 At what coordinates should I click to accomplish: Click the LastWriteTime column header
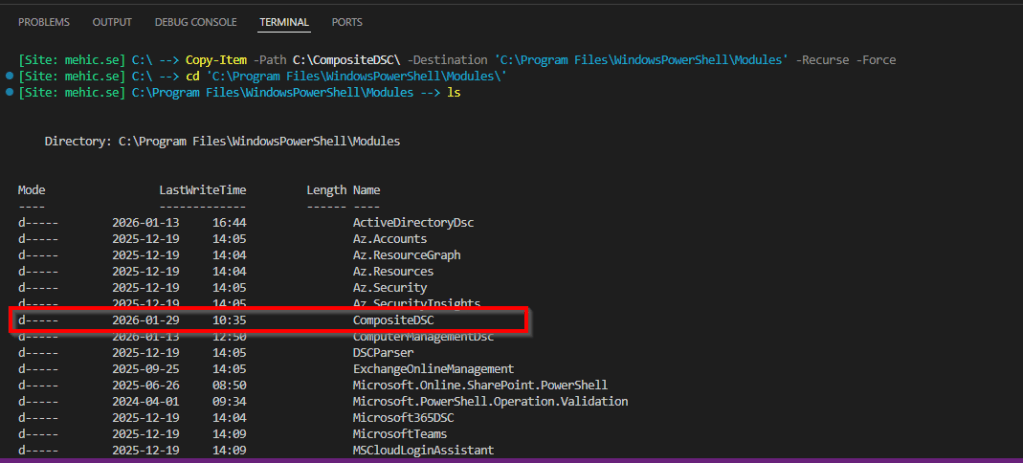click(202, 190)
